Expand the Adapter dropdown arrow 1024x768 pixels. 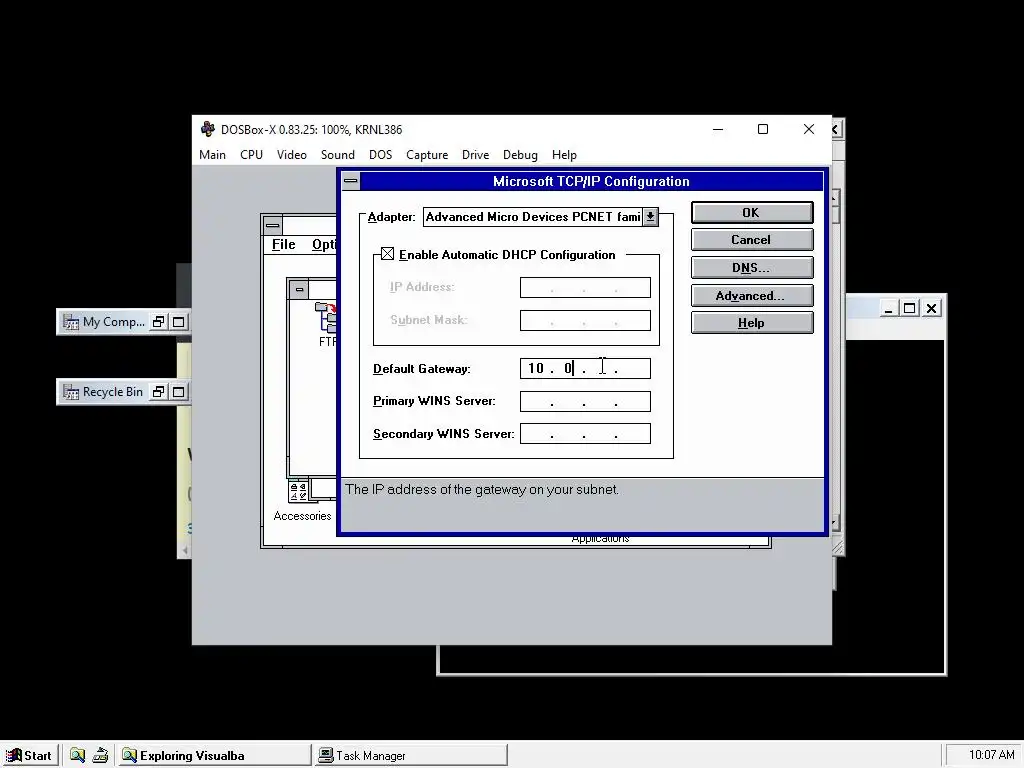pos(650,217)
